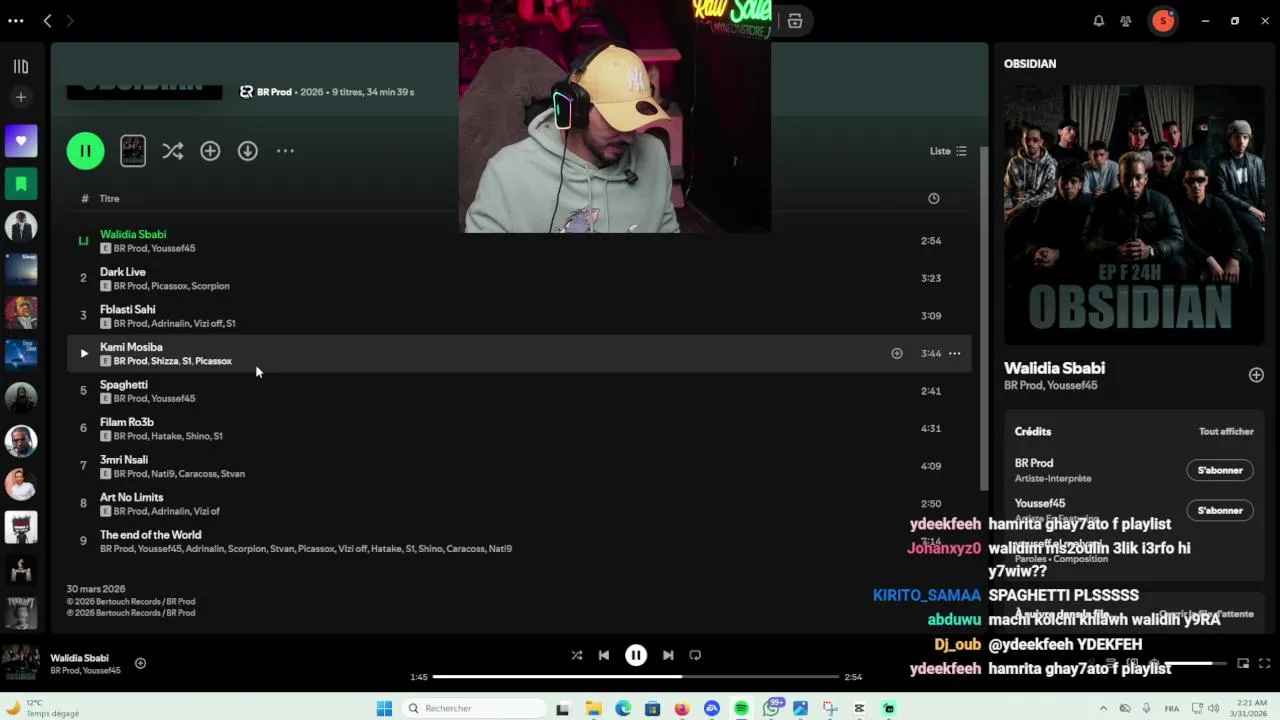Toggle shuffle for the OBSIDIAN album
Viewport: 1280px width, 720px height.
173,151
